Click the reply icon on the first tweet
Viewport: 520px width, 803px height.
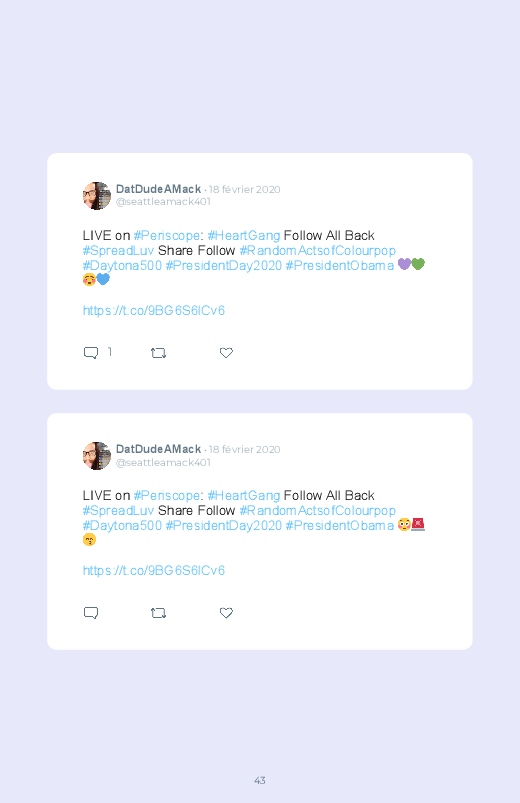91,353
